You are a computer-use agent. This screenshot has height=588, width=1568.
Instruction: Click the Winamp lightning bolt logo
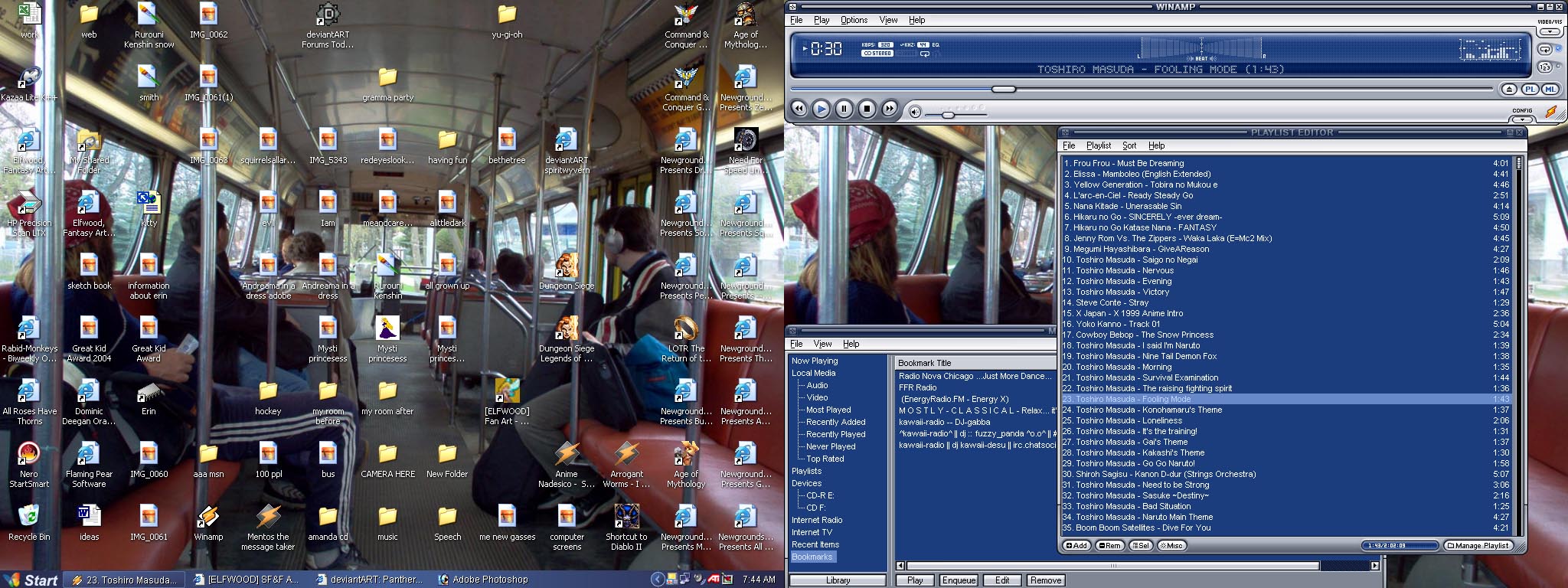click(1550, 112)
